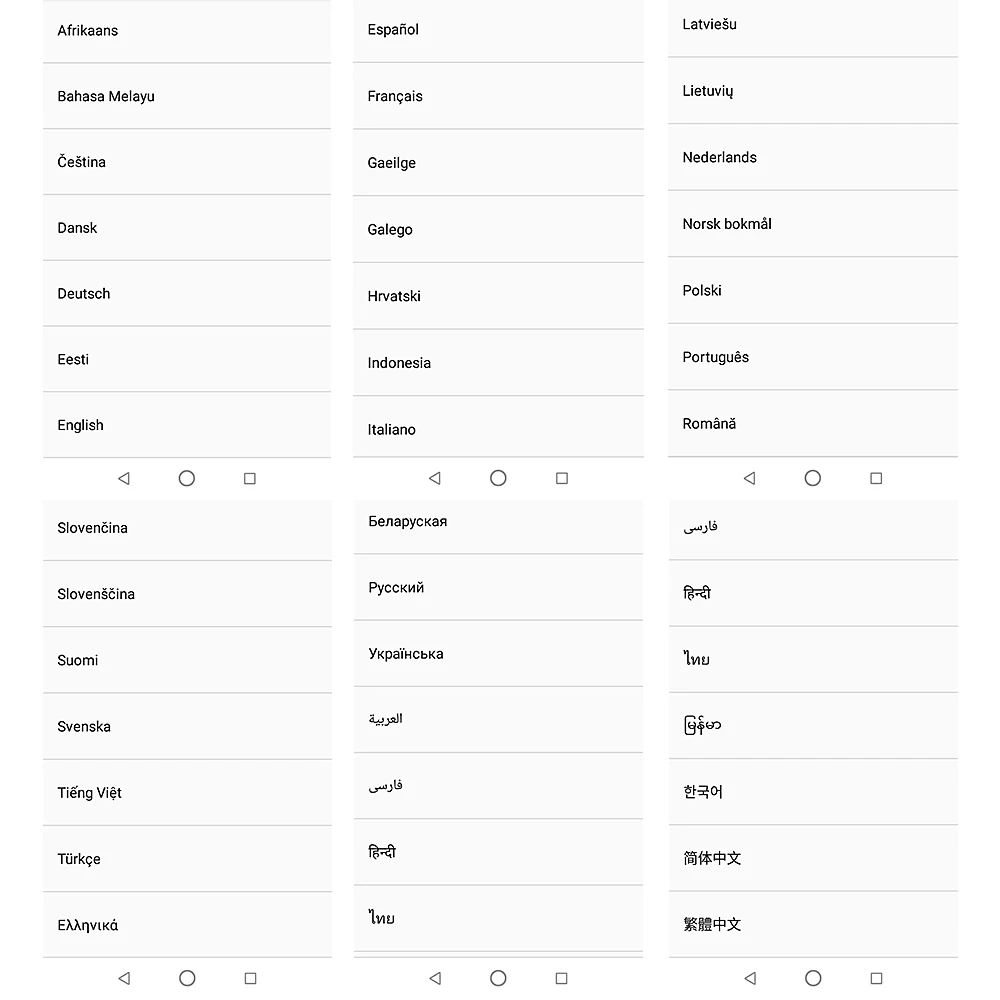Choose the Norsk bokmål entry

point(812,224)
